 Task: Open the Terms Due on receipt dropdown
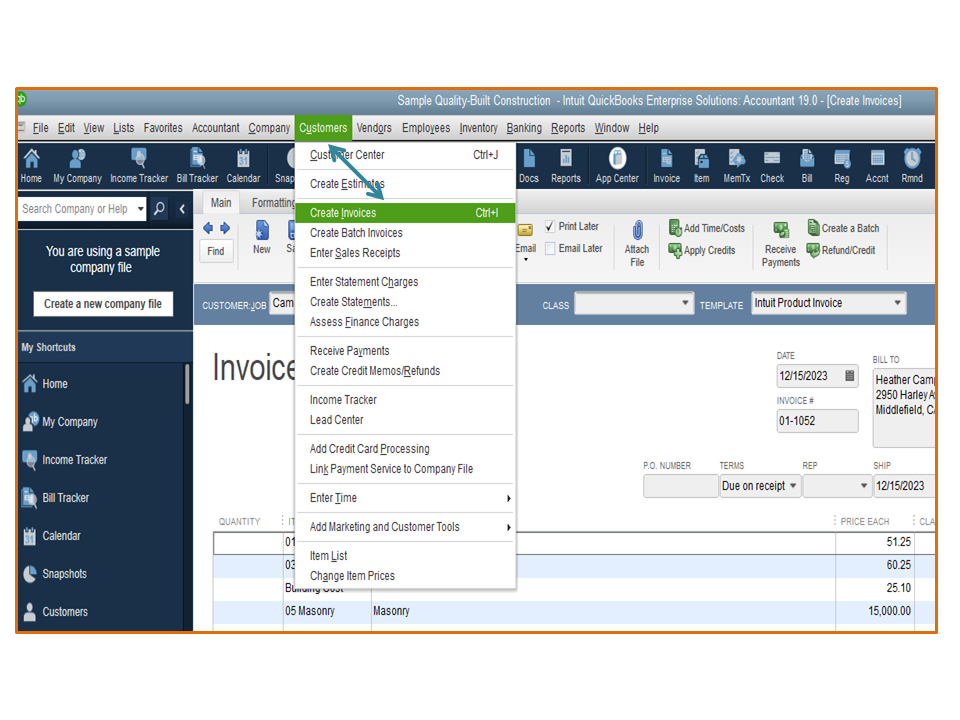pyautogui.click(x=793, y=486)
